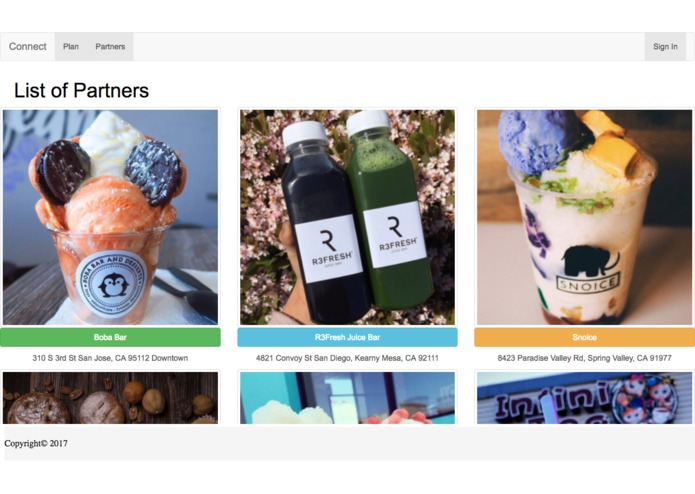Open the Snoice shaved ice cup photo
This screenshot has width=695, height=494.
click(x=584, y=217)
